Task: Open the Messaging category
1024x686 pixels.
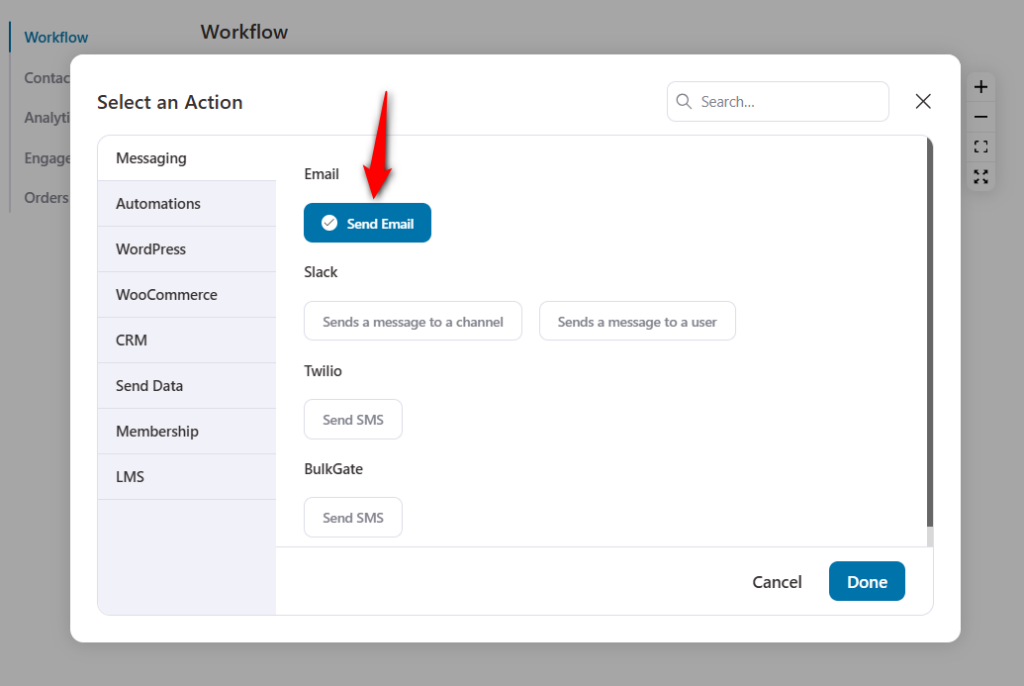Action: pos(186,157)
